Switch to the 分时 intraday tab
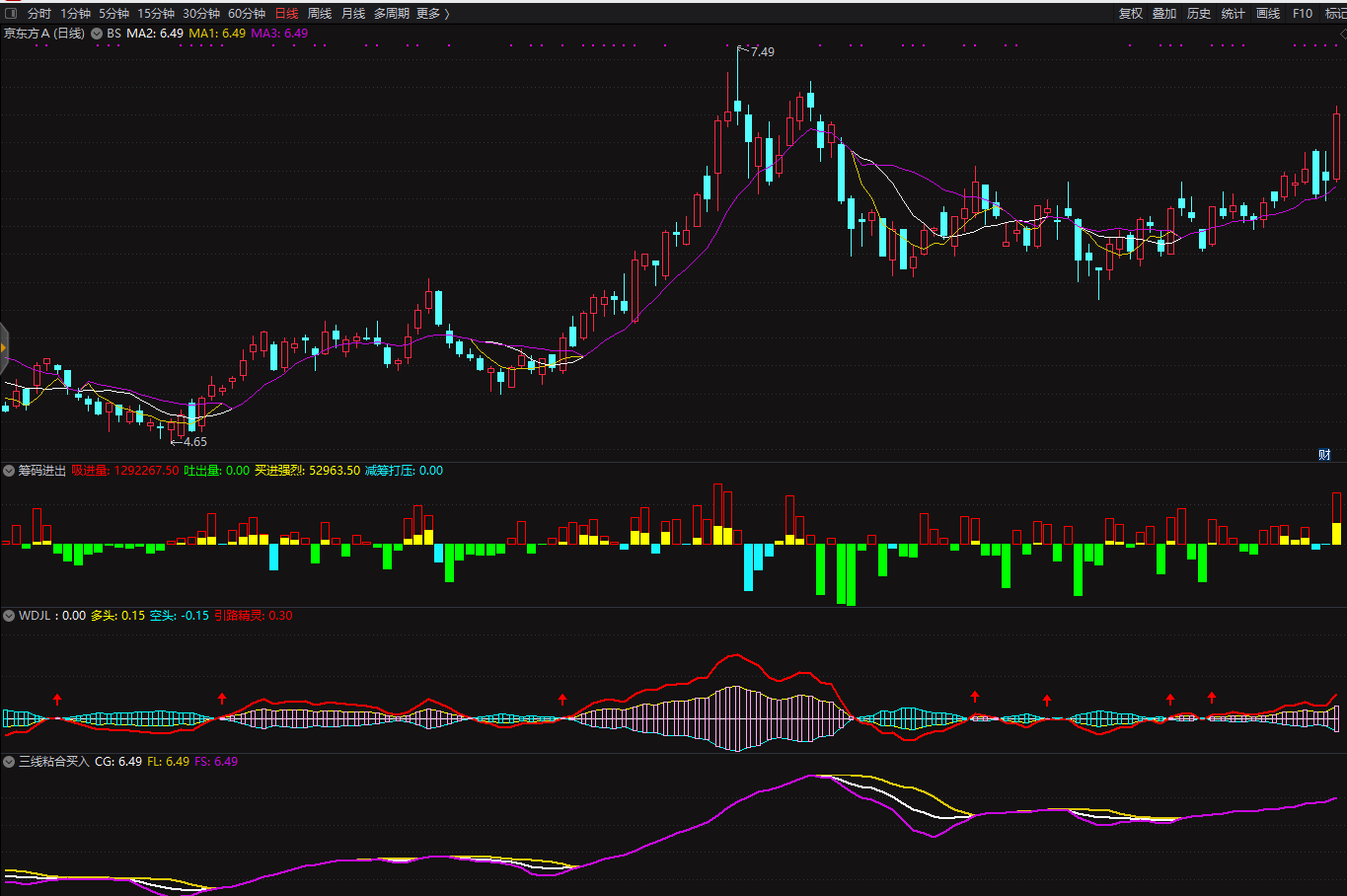 point(39,14)
